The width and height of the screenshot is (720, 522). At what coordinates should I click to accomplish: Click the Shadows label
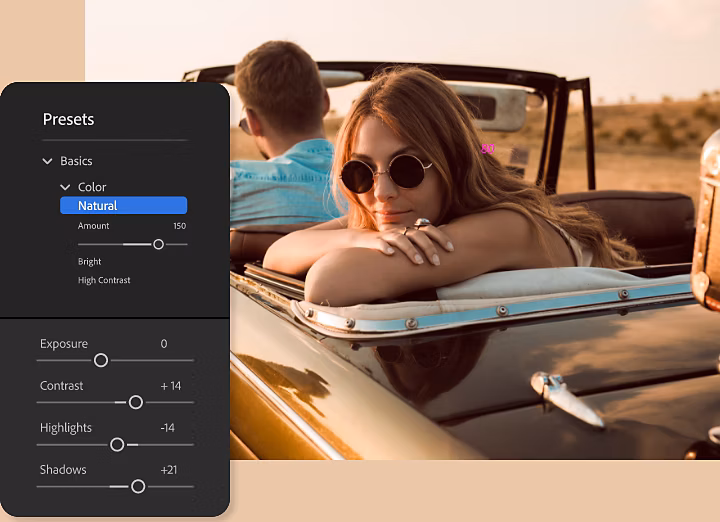click(x=63, y=470)
